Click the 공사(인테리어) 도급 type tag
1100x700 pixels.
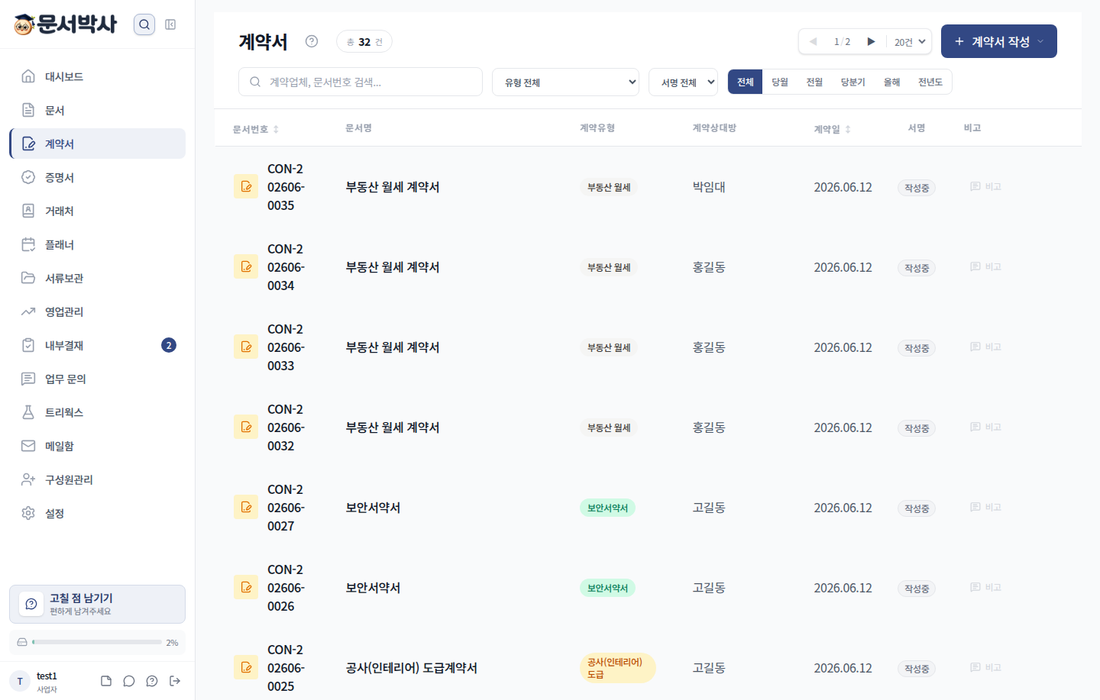pos(617,668)
